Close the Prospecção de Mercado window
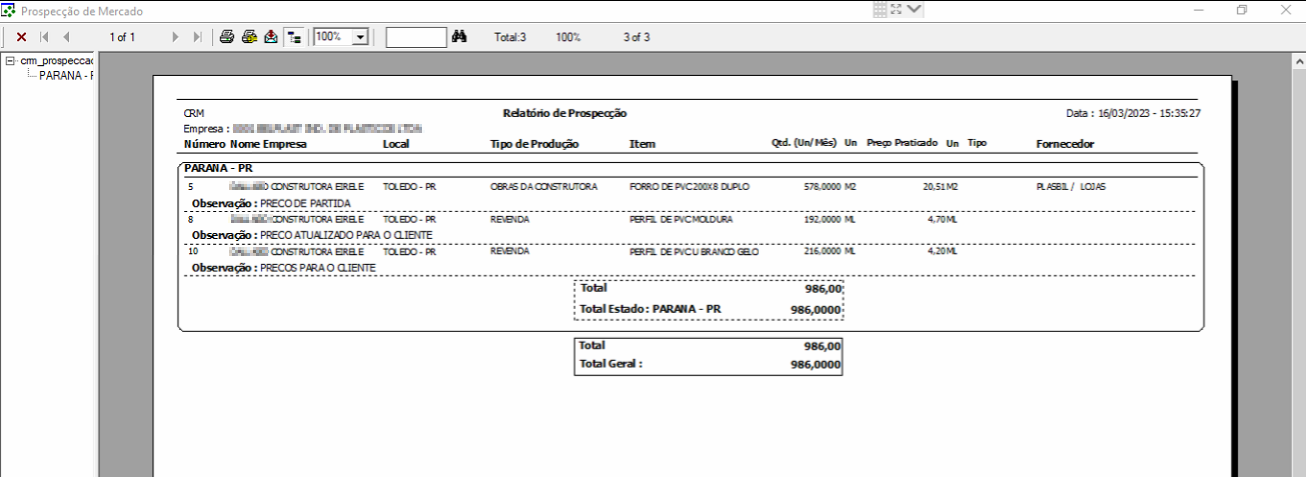This screenshot has height=477, width=1306. [1286, 10]
